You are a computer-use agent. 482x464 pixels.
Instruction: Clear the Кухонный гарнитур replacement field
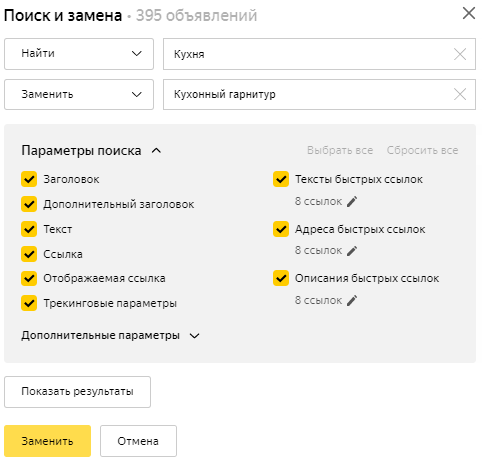460,94
